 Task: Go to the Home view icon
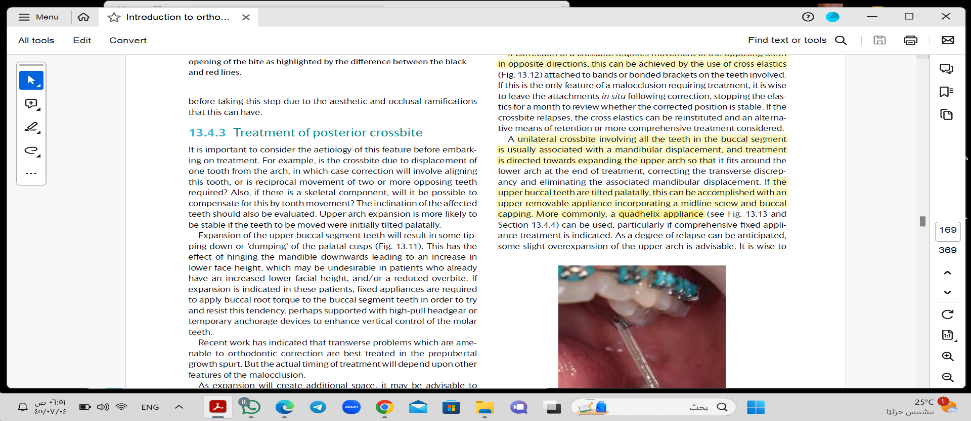84,17
